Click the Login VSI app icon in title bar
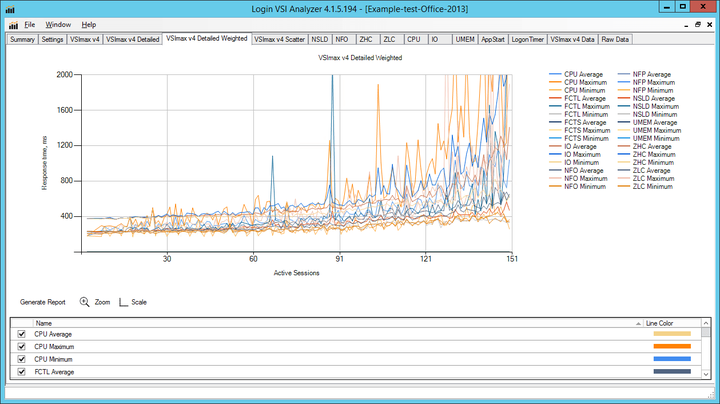720x404 pixels. 9,8
